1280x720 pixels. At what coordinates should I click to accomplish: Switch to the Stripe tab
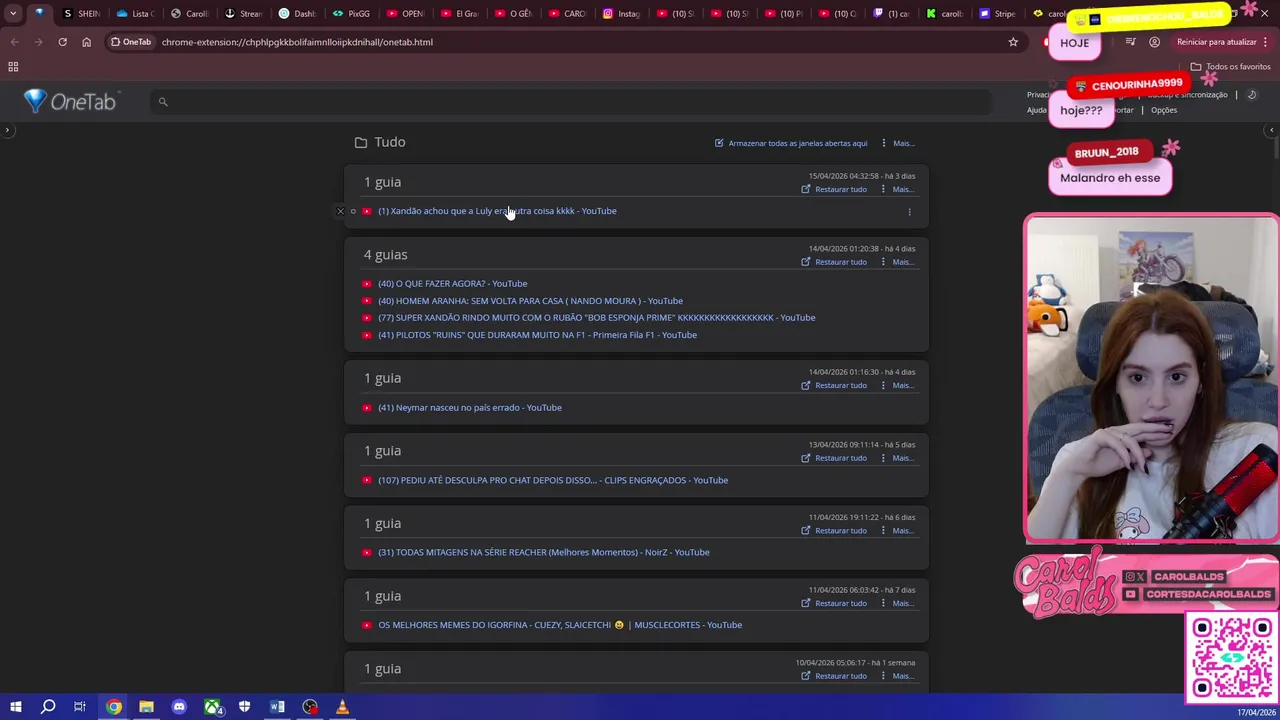(x=999, y=13)
